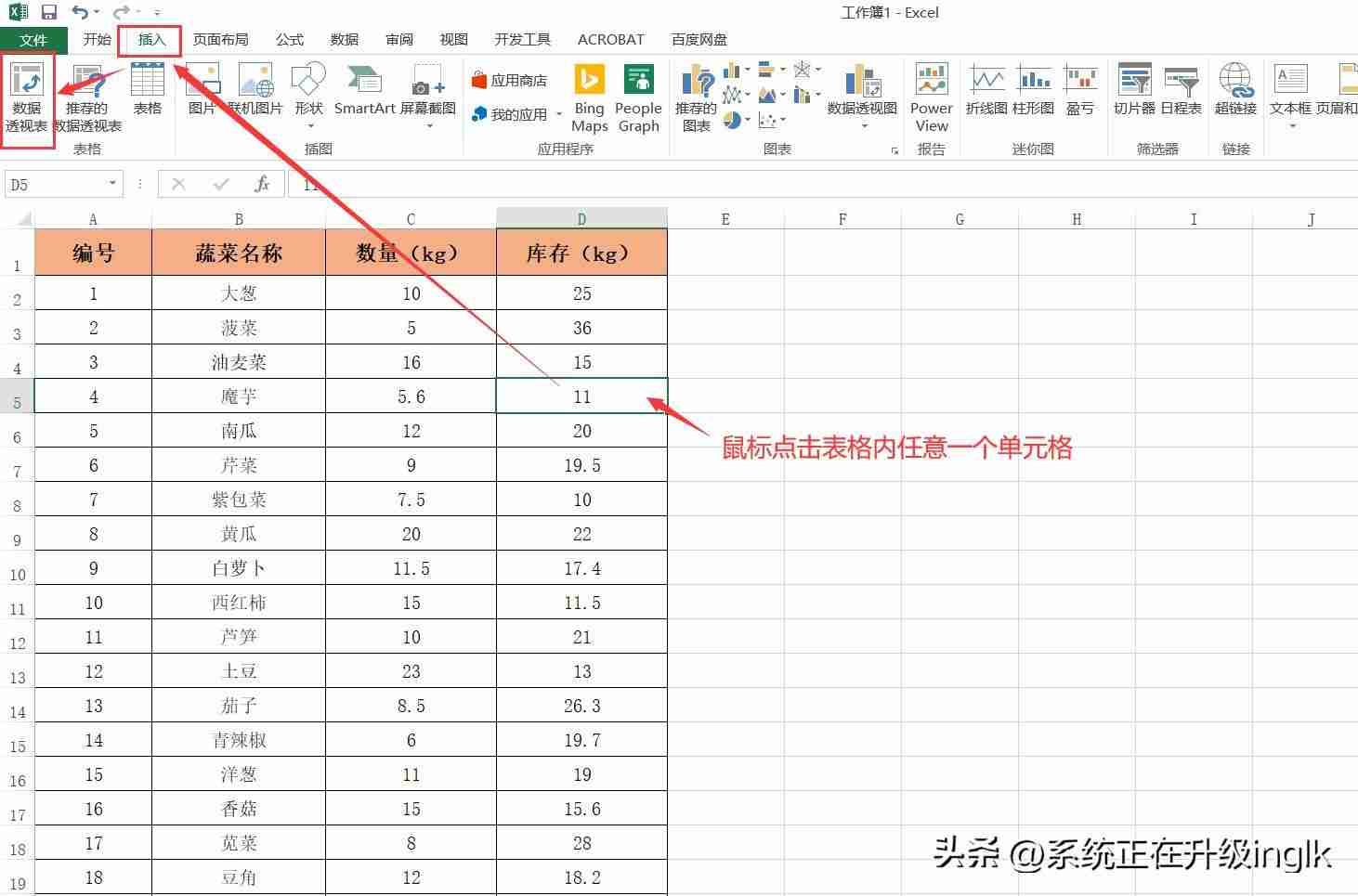Click 推荐的图表 recommended charts
1358x896 pixels.
coord(696,98)
